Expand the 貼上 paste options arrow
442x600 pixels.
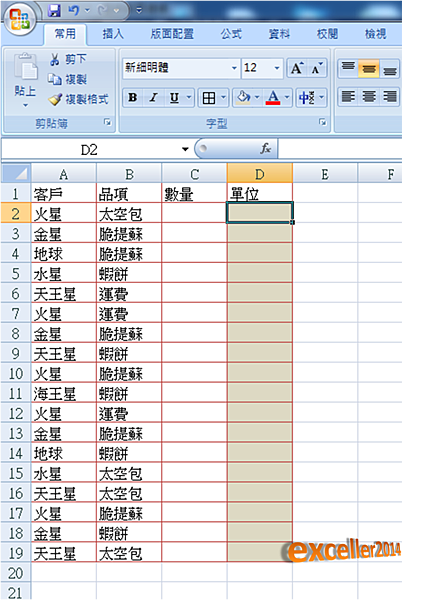pos(25,105)
